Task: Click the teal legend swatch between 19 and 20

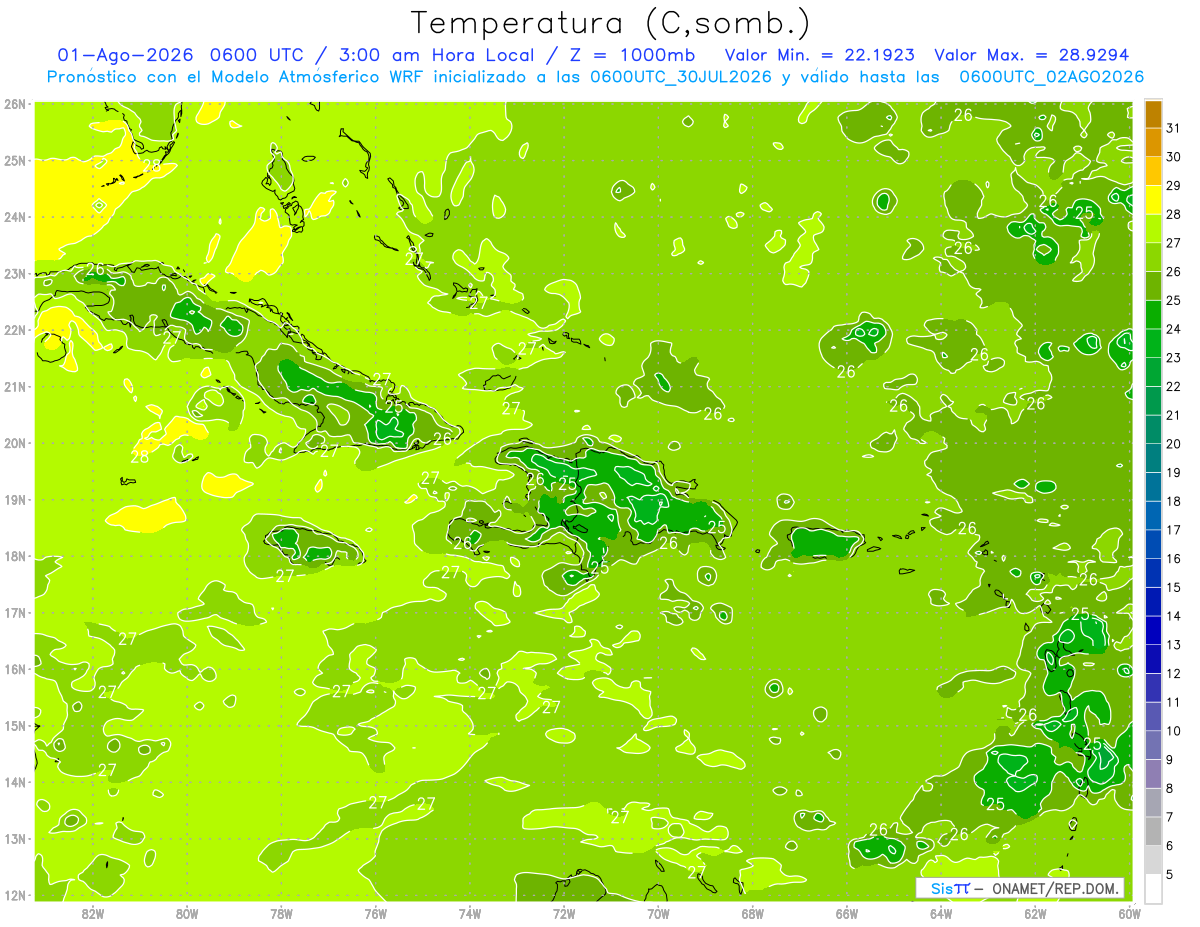Action: click(x=1153, y=458)
